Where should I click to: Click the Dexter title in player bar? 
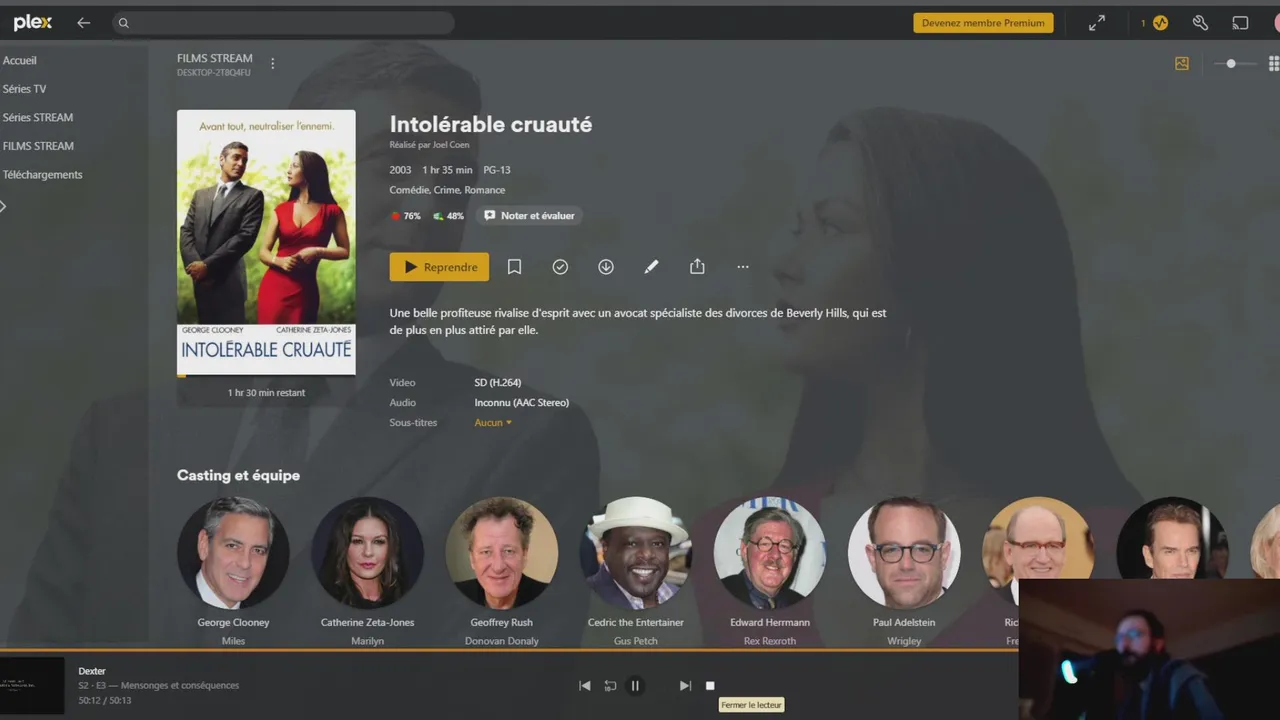[x=92, y=671]
